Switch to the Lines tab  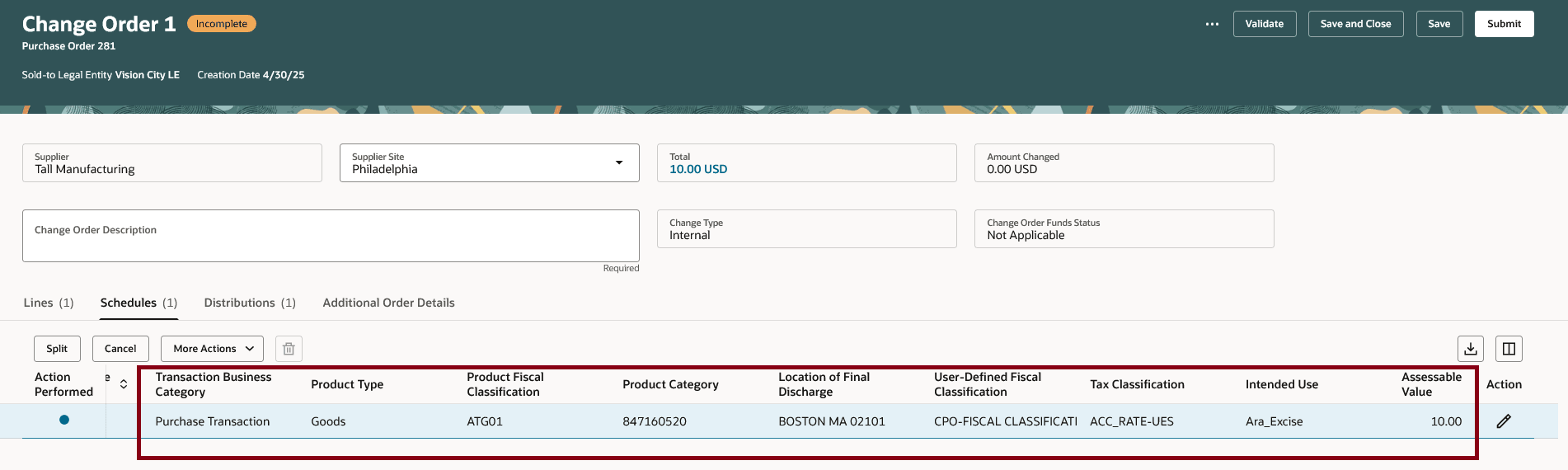click(x=49, y=303)
